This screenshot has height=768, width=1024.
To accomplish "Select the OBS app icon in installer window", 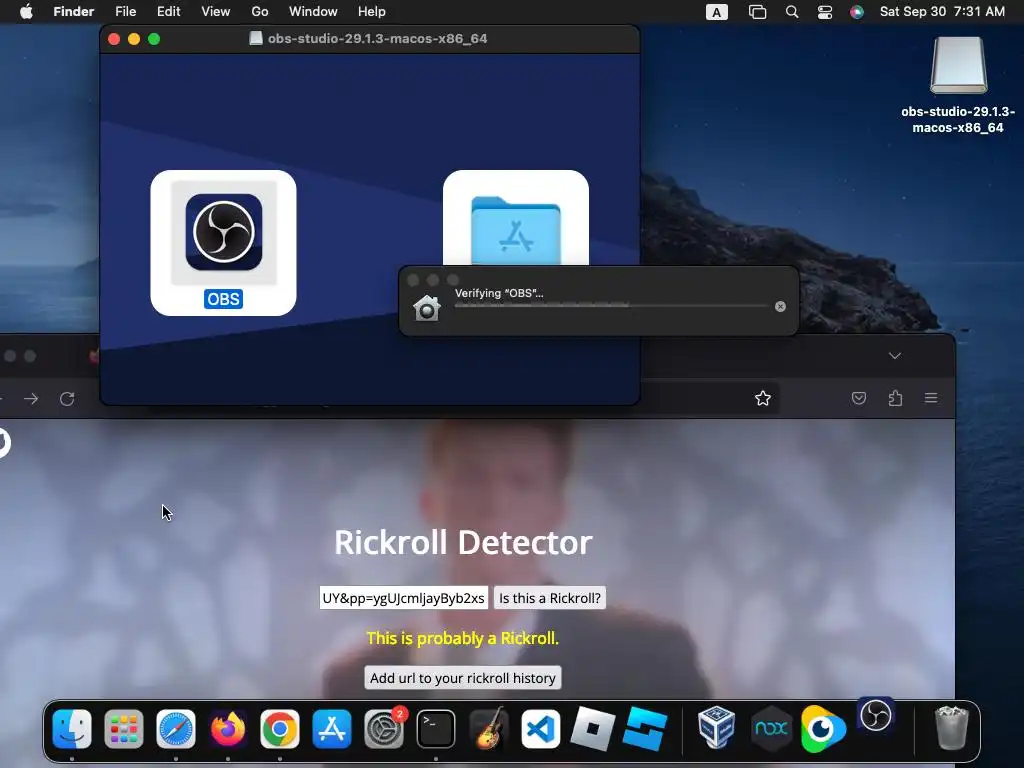I will [223, 232].
